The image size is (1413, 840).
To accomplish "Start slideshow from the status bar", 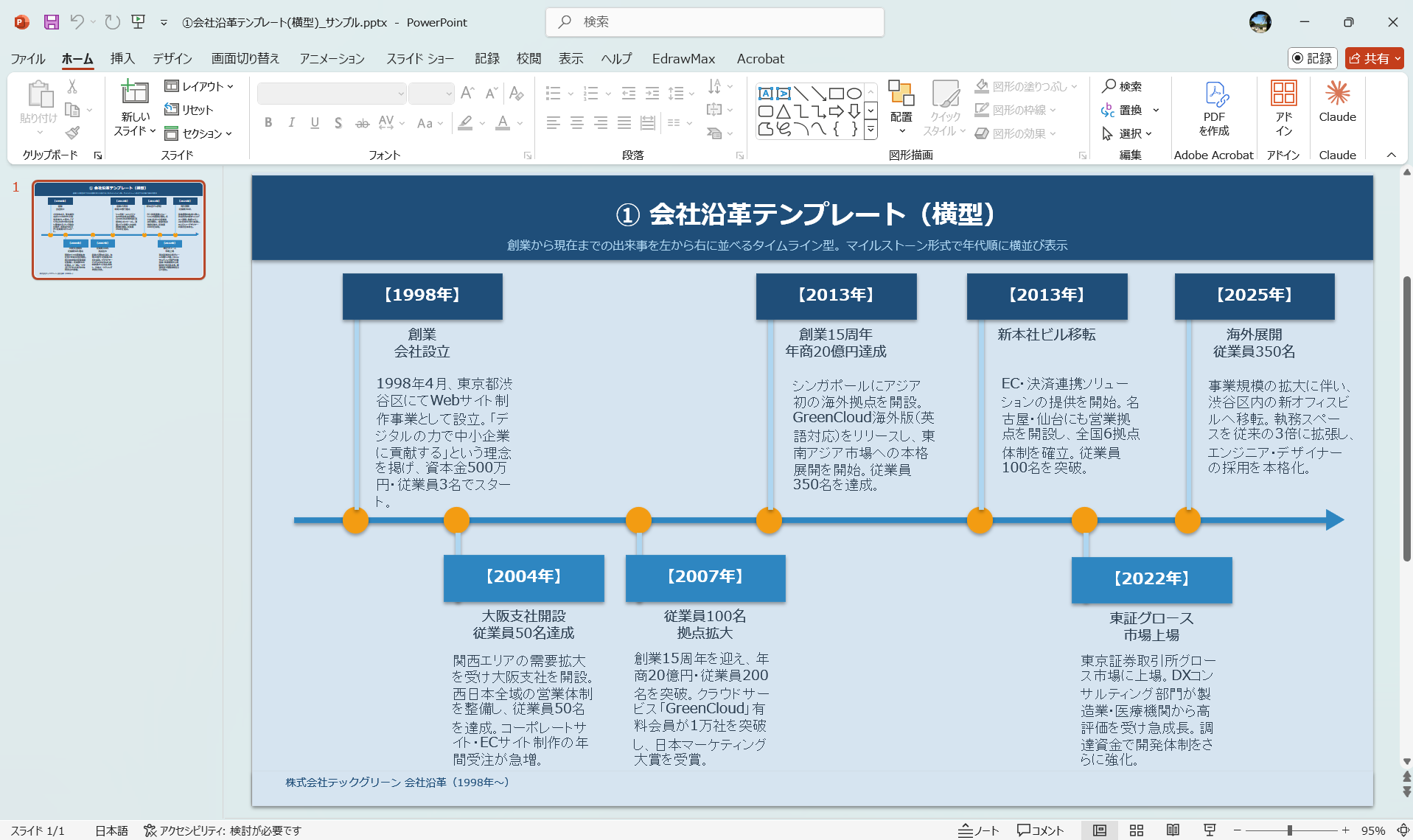I will coord(1210,830).
